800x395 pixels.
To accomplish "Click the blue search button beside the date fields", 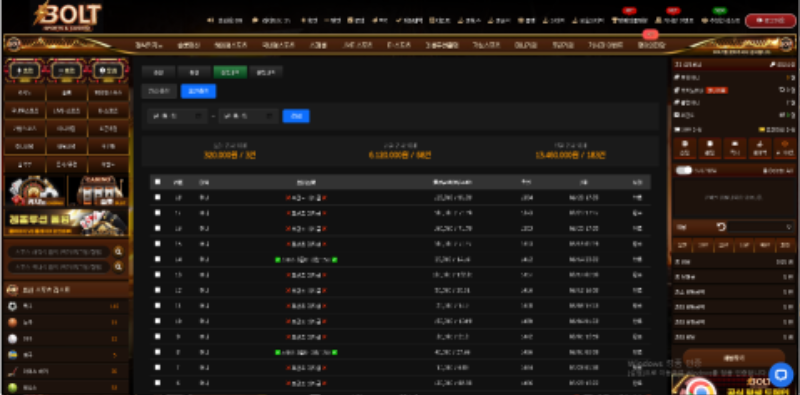I will [296, 116].
